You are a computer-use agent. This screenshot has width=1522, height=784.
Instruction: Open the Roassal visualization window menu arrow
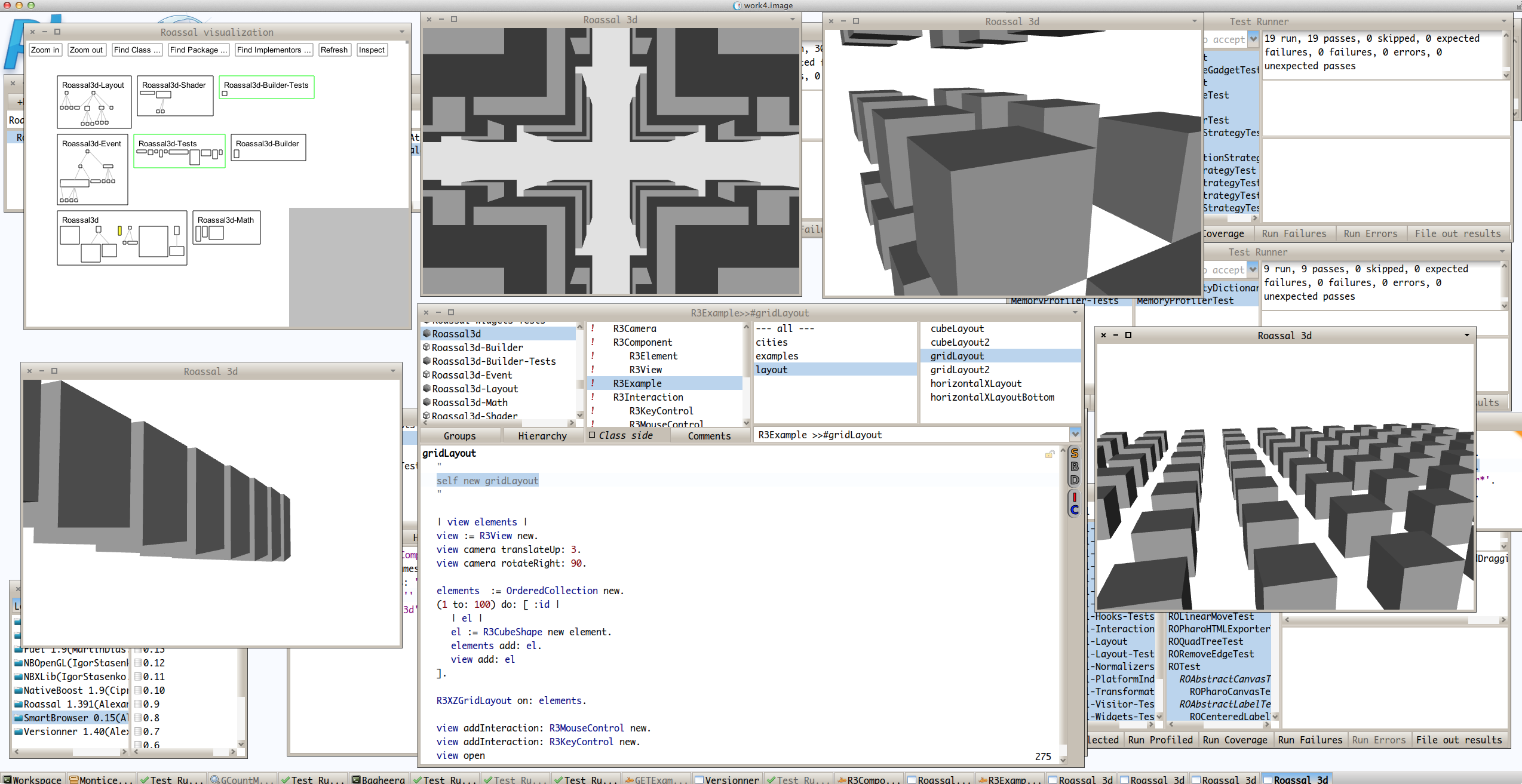click(x=402, y=32)
